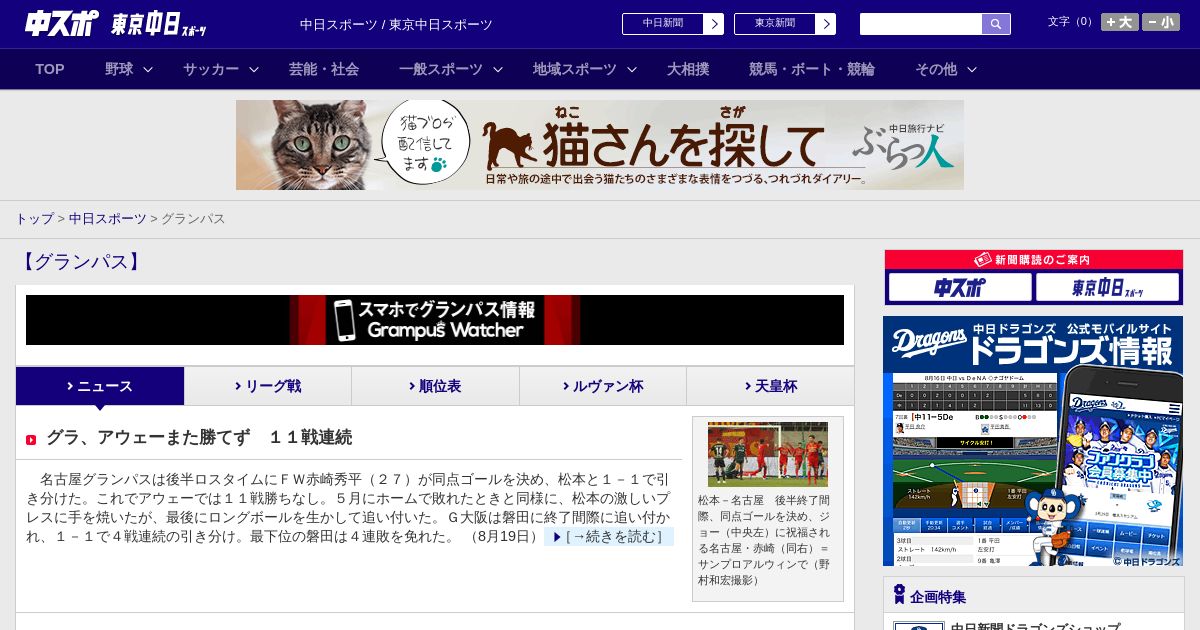Expand the サッカー dropdown chevron
This screenshot has height=630, width=1200.
[254, 69]
